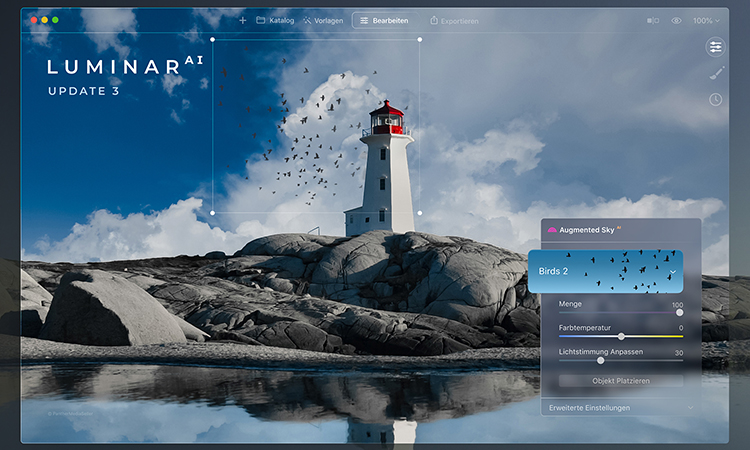Image resolution: width=750 pixels, height=450 pixels.
Task: Click the Farbtemperatur slider handle
Action: coord(621,336)
